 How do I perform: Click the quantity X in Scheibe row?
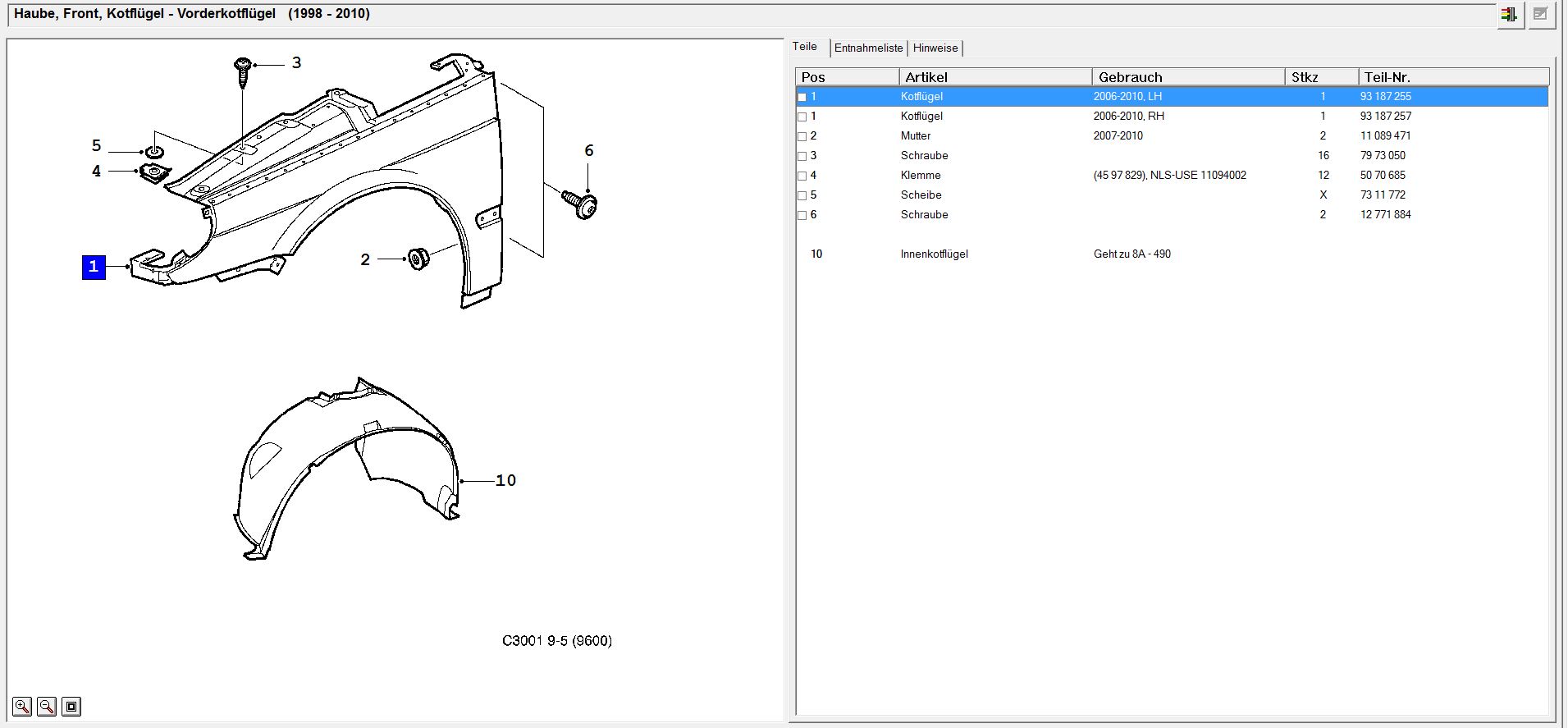[1323, 195]
